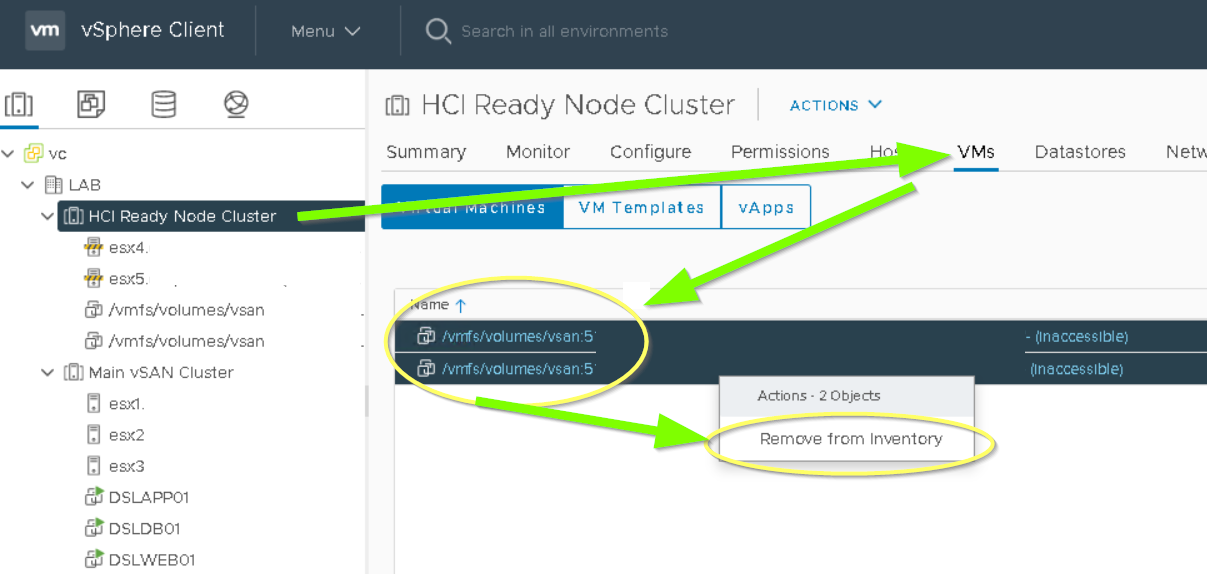Click the VMware vm logo
This screenshot has height=574, width=1207.
pos(46,30)
